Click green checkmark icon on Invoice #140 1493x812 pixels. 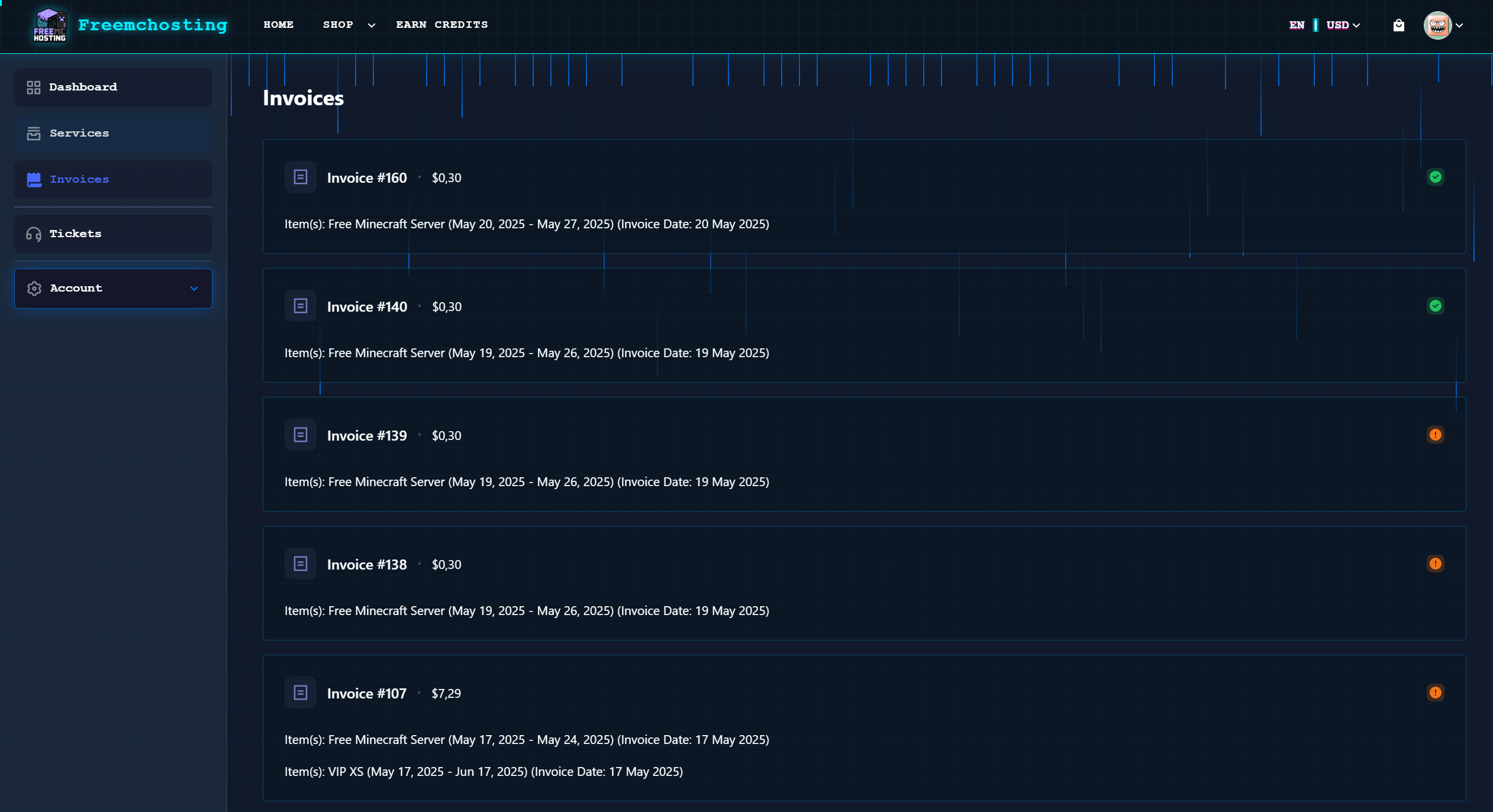coord(1435,306)
